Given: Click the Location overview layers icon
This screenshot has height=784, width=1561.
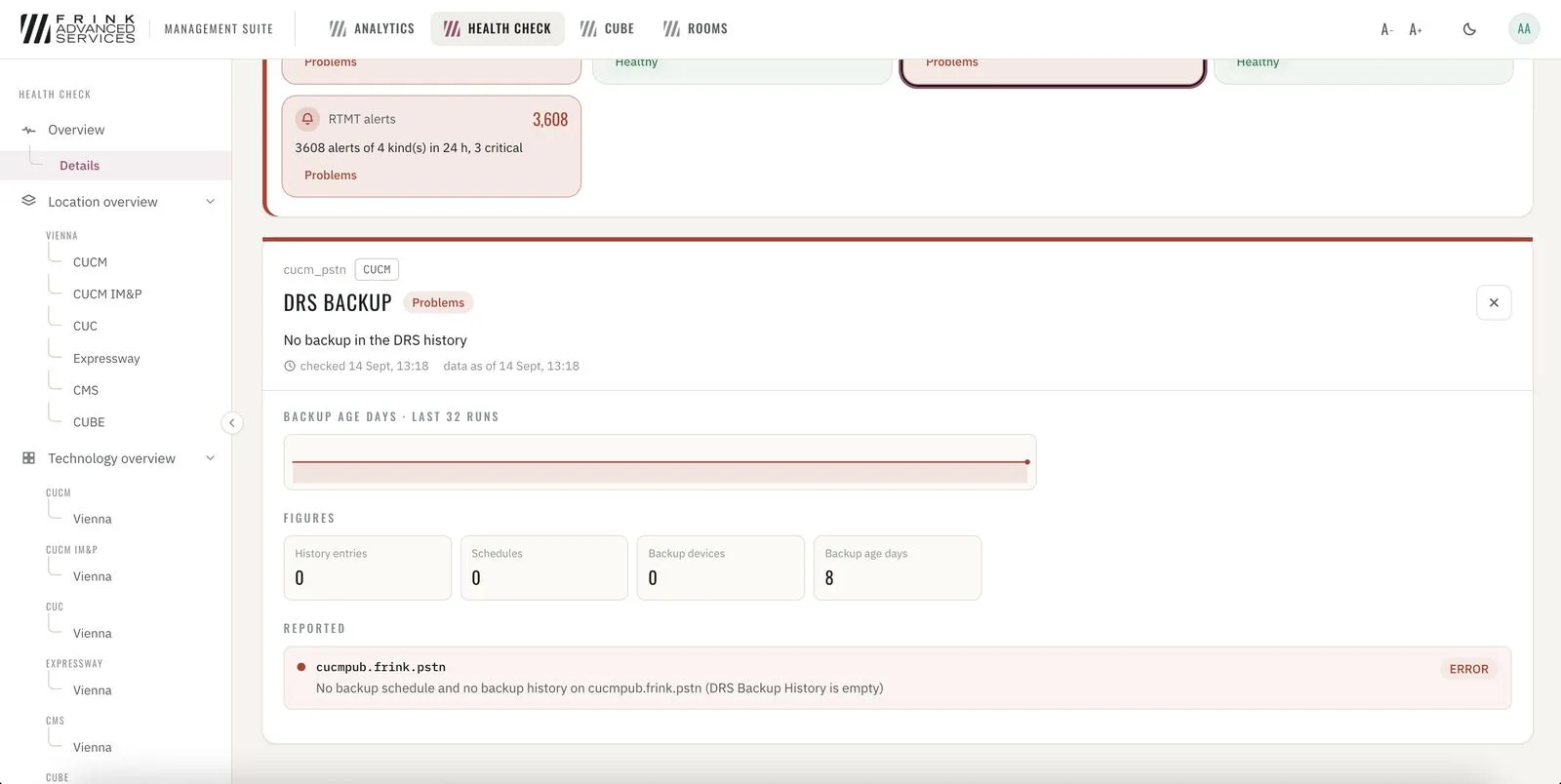Looking at the screenshot, I should click(x=28, y=201).
